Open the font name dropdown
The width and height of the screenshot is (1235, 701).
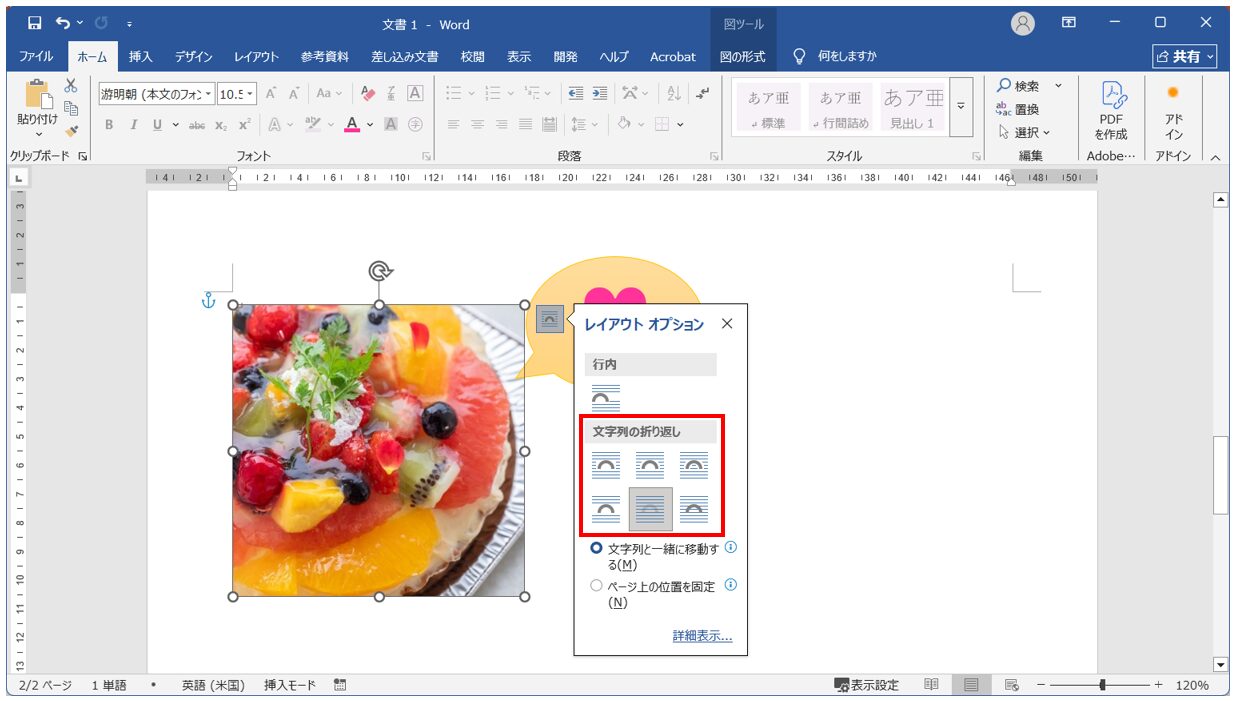(x=208, y=93)
